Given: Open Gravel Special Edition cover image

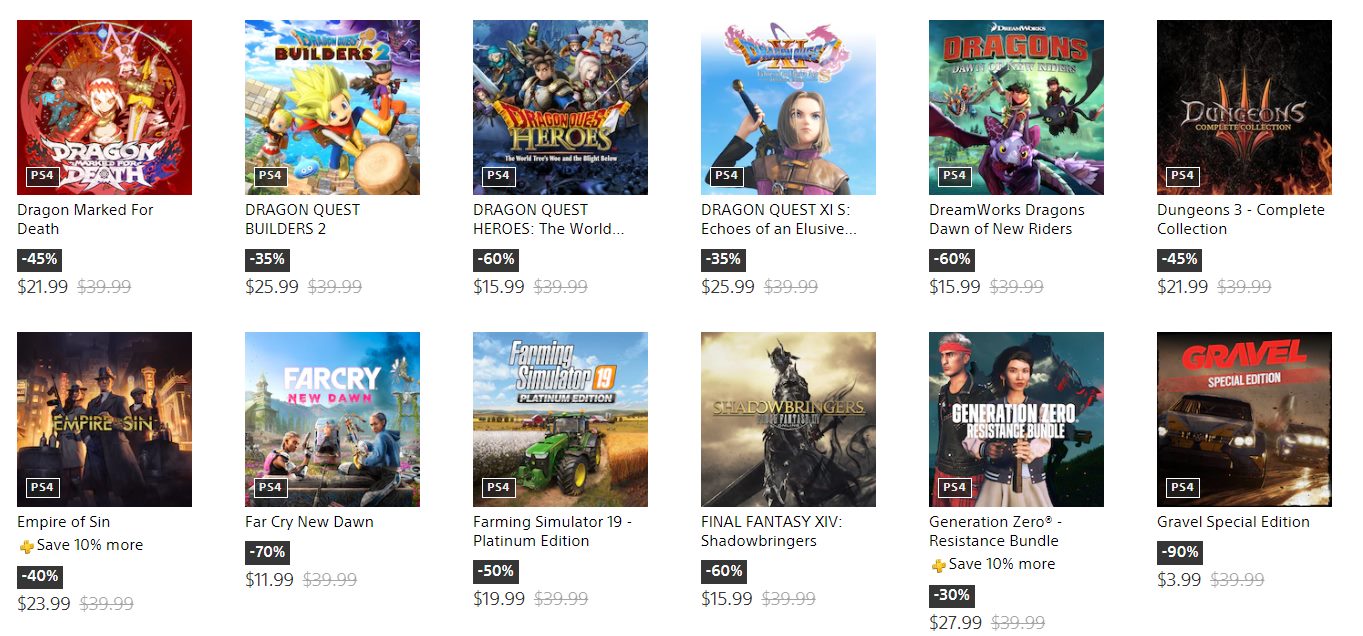Looking at the screenshot, I should [x=1244, y=419].
